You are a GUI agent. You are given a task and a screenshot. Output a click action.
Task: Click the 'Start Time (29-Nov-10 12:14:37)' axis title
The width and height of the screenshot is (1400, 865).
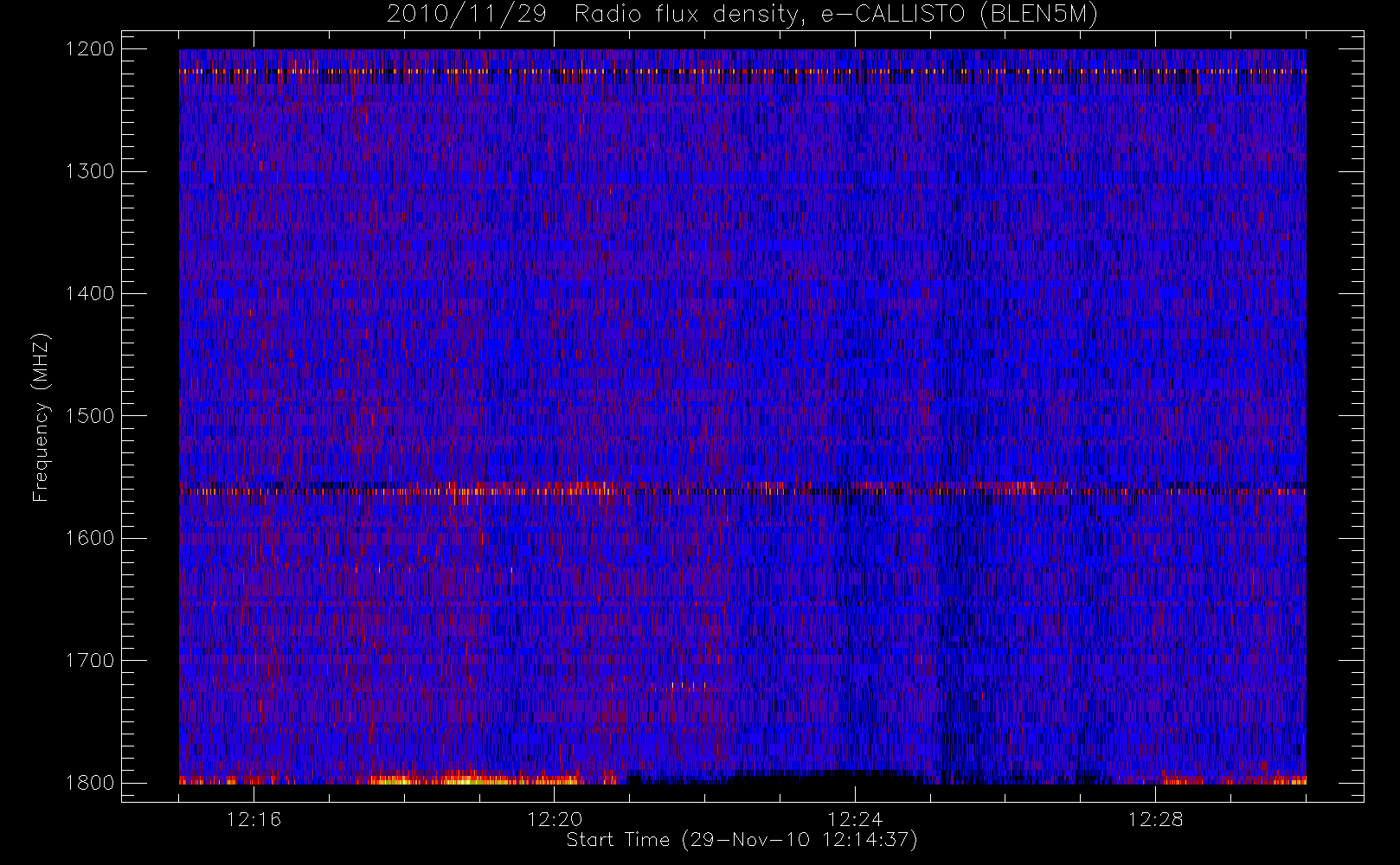click(742, 840)
